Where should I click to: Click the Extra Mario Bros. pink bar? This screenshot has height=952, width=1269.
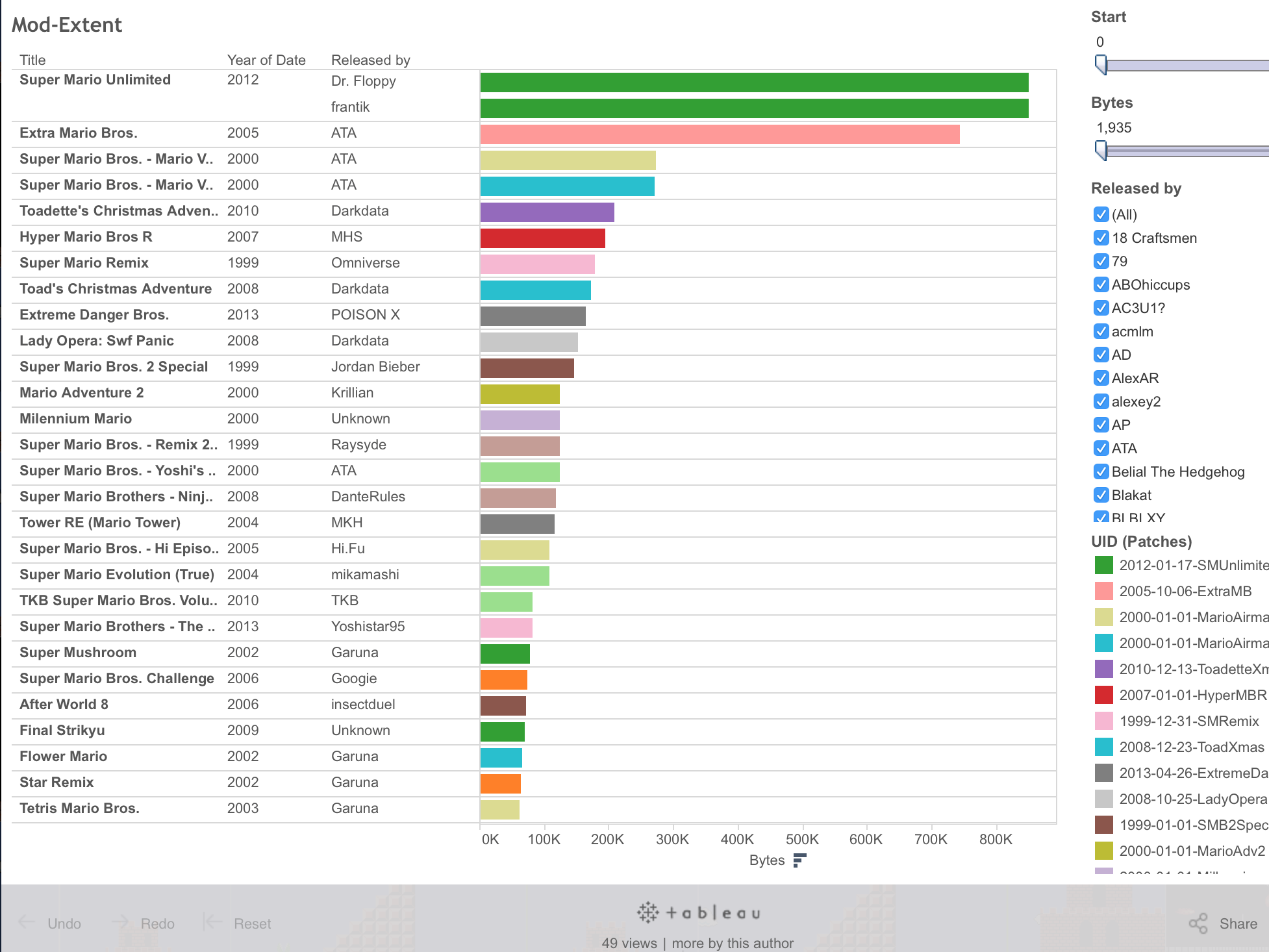720,134
